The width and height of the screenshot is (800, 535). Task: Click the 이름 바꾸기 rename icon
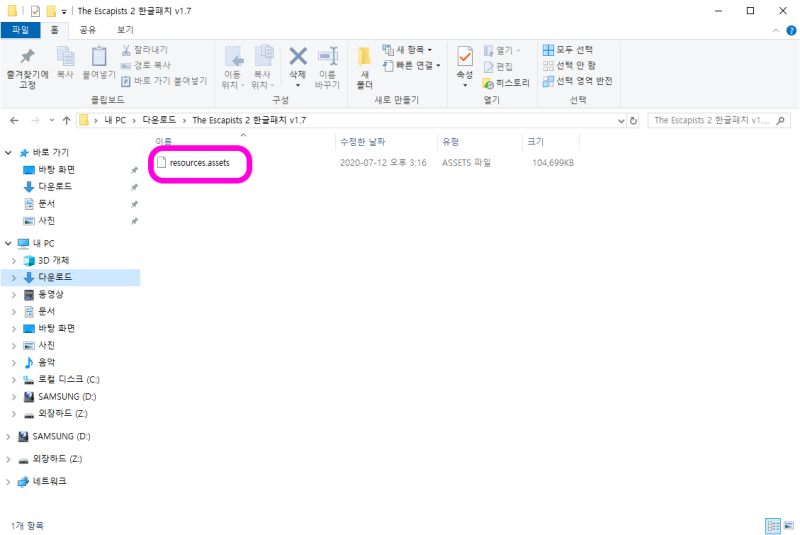coord(328,56)
